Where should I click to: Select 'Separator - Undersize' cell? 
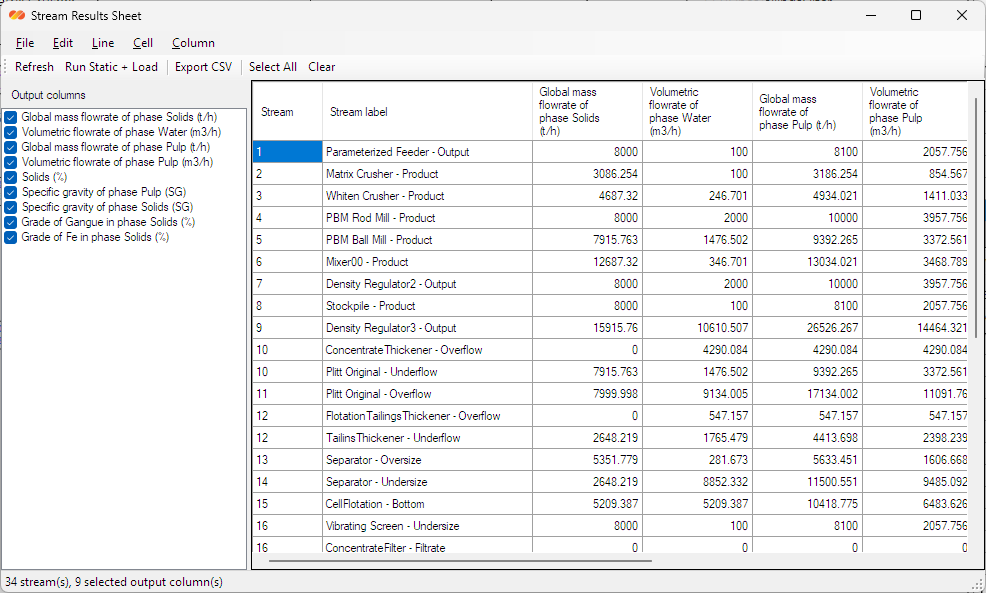(427, 482)
